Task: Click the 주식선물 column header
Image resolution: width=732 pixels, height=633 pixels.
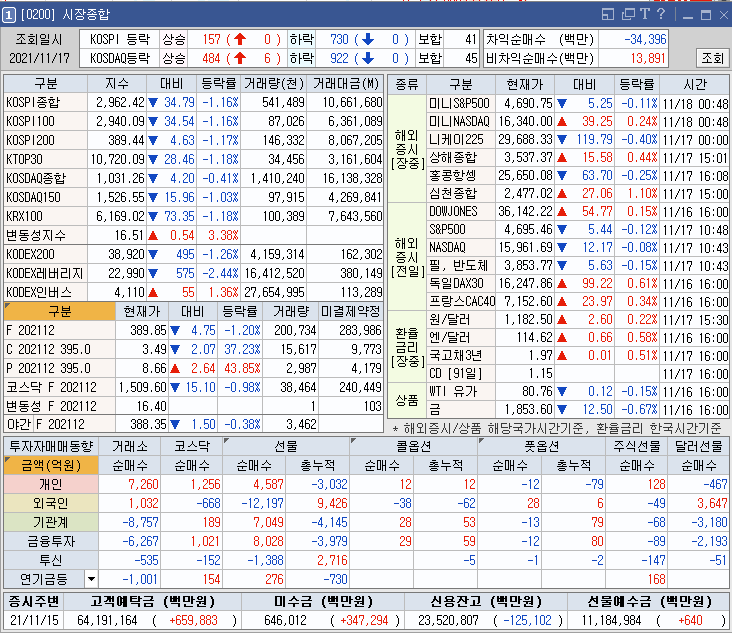Action: click(636, 446)
